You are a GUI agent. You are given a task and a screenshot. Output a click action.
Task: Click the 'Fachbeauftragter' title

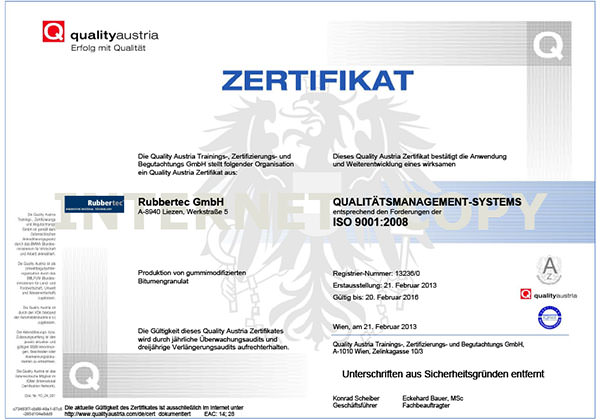pyautogui.click(x=426, y=405)
